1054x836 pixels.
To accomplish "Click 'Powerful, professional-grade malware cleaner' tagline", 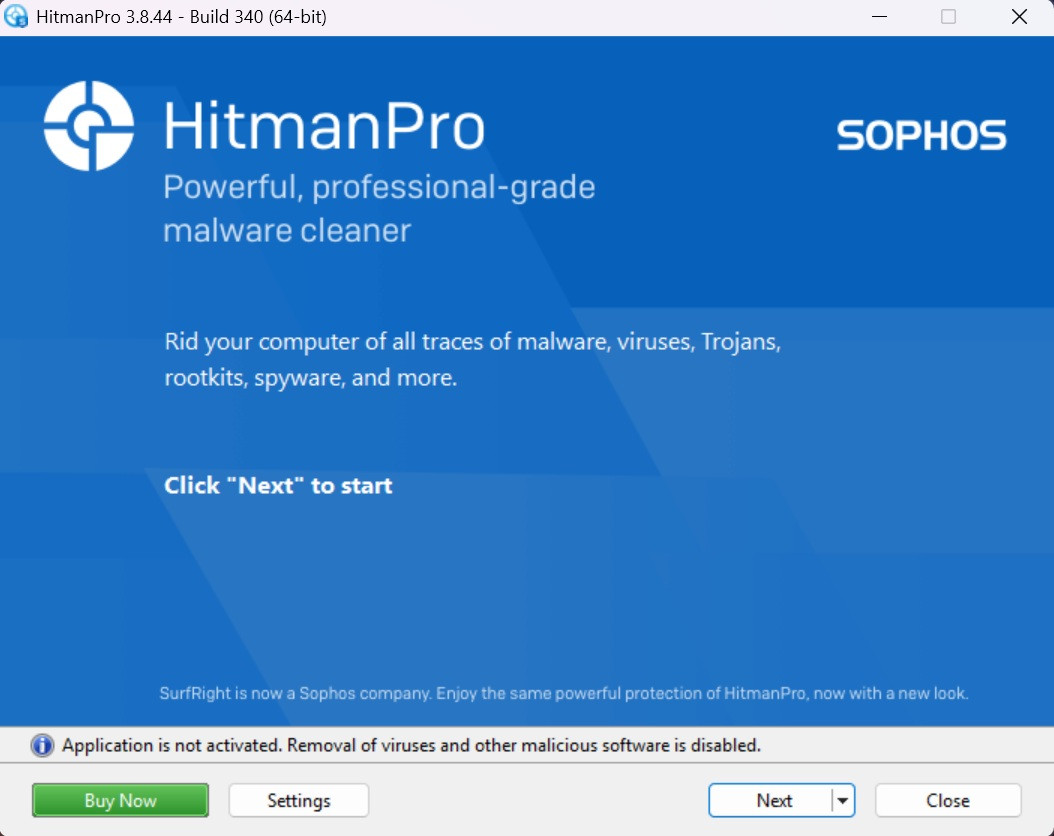I will pyautogui.click(x=379, y=208).
